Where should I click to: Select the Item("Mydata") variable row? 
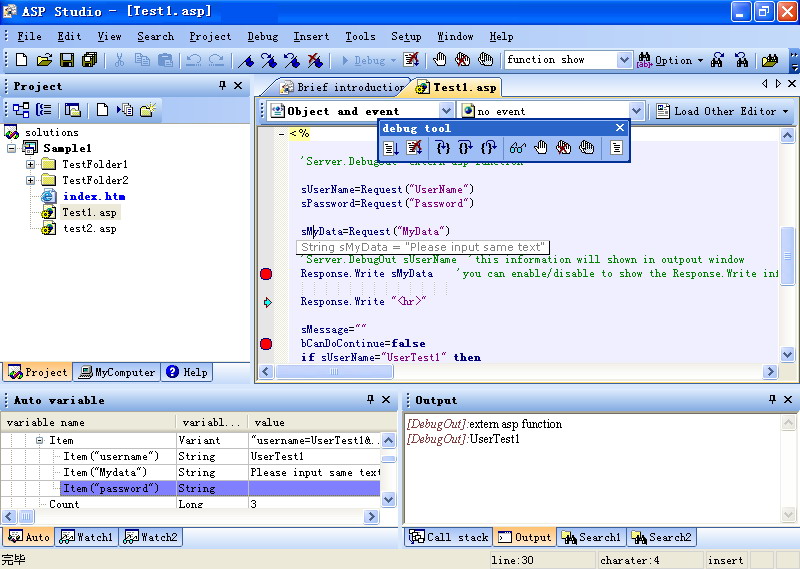[x=105, y=472]
